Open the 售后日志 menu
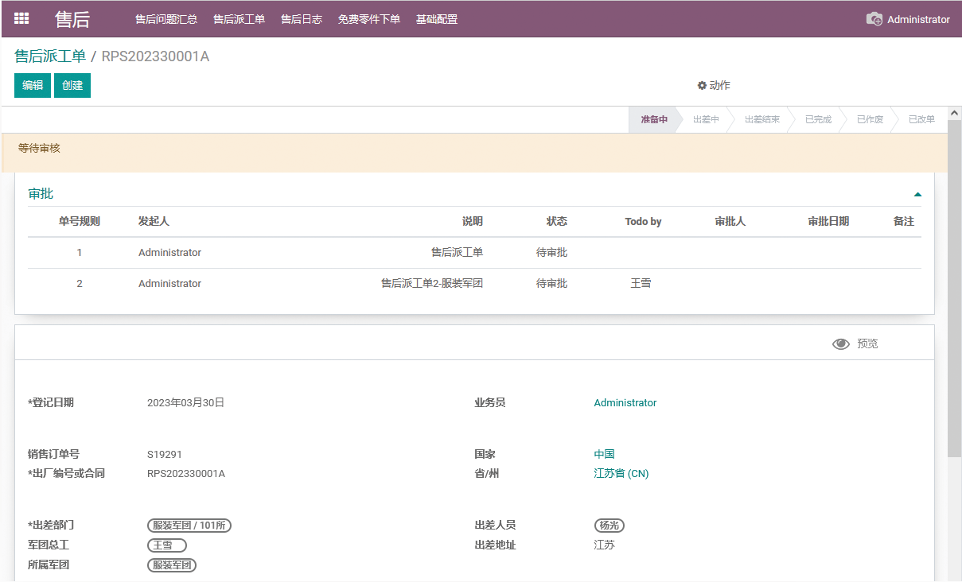The image size is (962, 582). pyautogui.click(x=301, y=19)
